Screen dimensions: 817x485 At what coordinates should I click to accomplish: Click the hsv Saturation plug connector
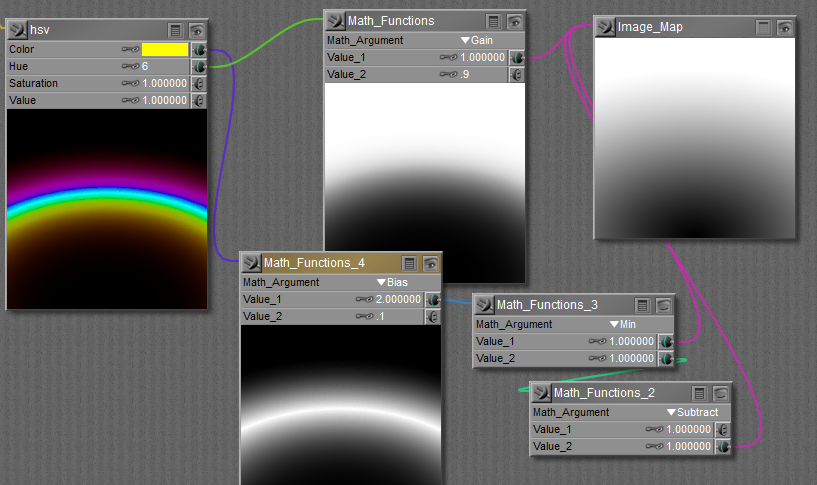click(x=199, y=83)
